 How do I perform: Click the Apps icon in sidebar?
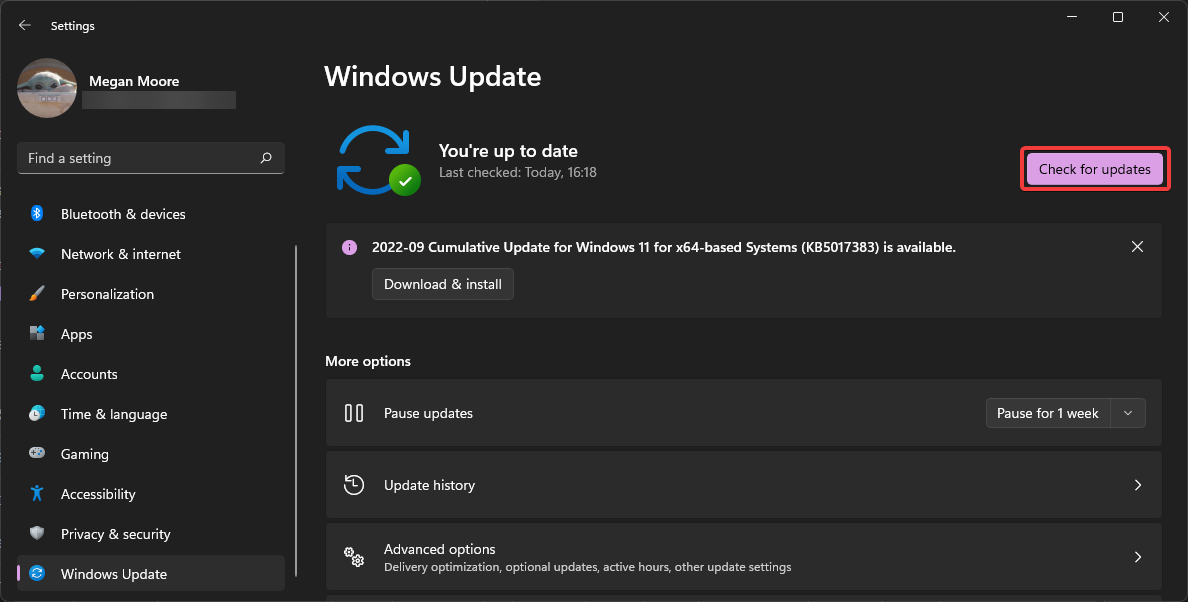[x=37, y=334]
